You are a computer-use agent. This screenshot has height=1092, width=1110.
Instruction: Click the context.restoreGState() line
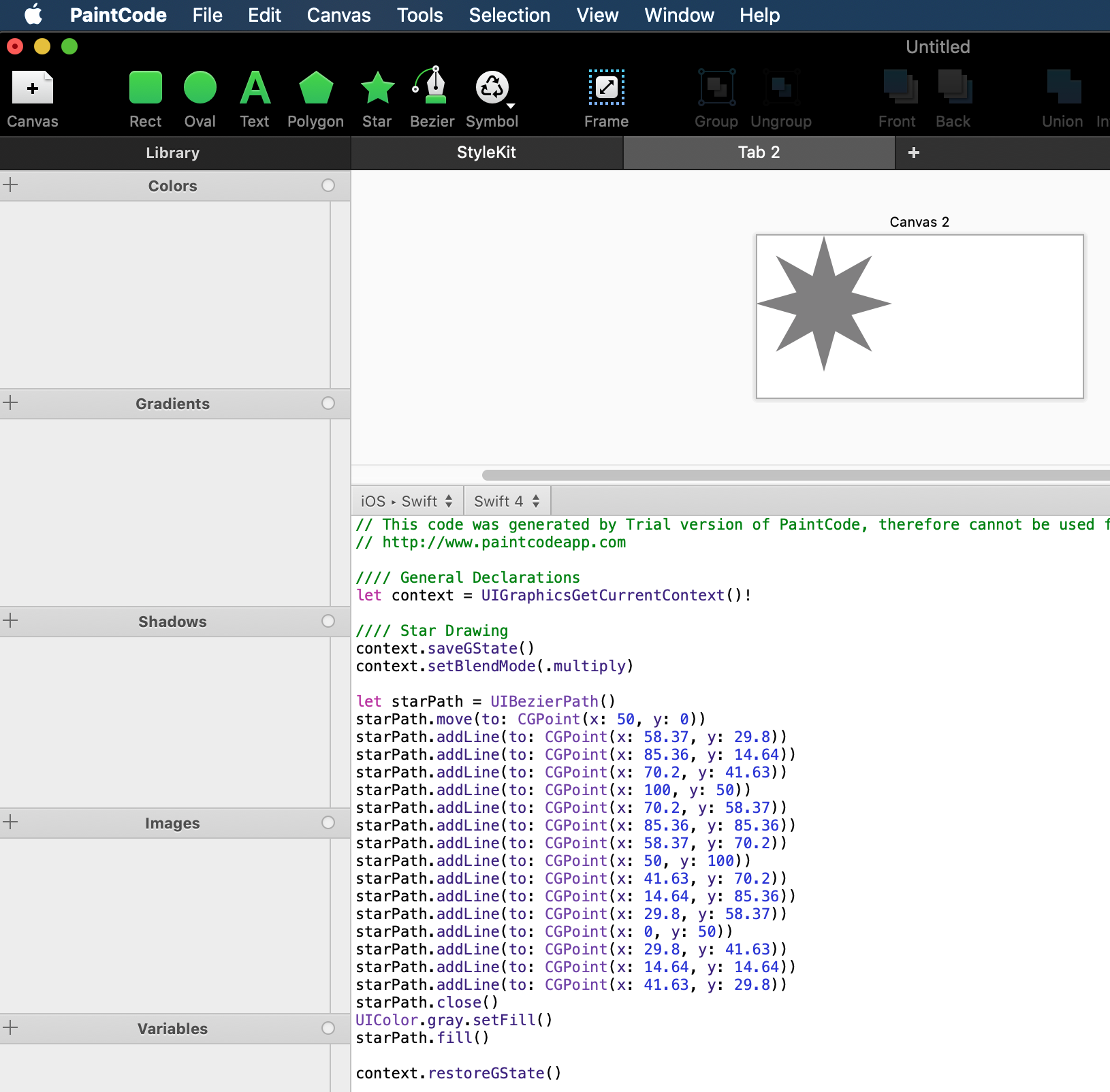pyautogui.click(x=458, y=1074)
